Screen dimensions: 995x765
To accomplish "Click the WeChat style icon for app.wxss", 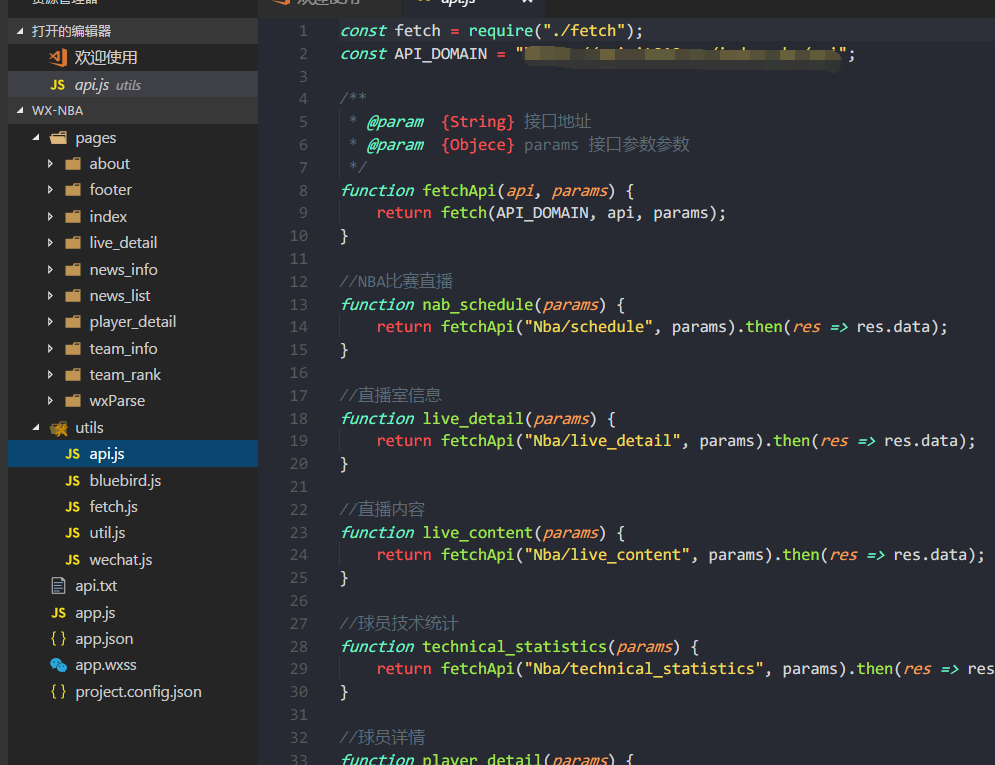I will (58, 665).
